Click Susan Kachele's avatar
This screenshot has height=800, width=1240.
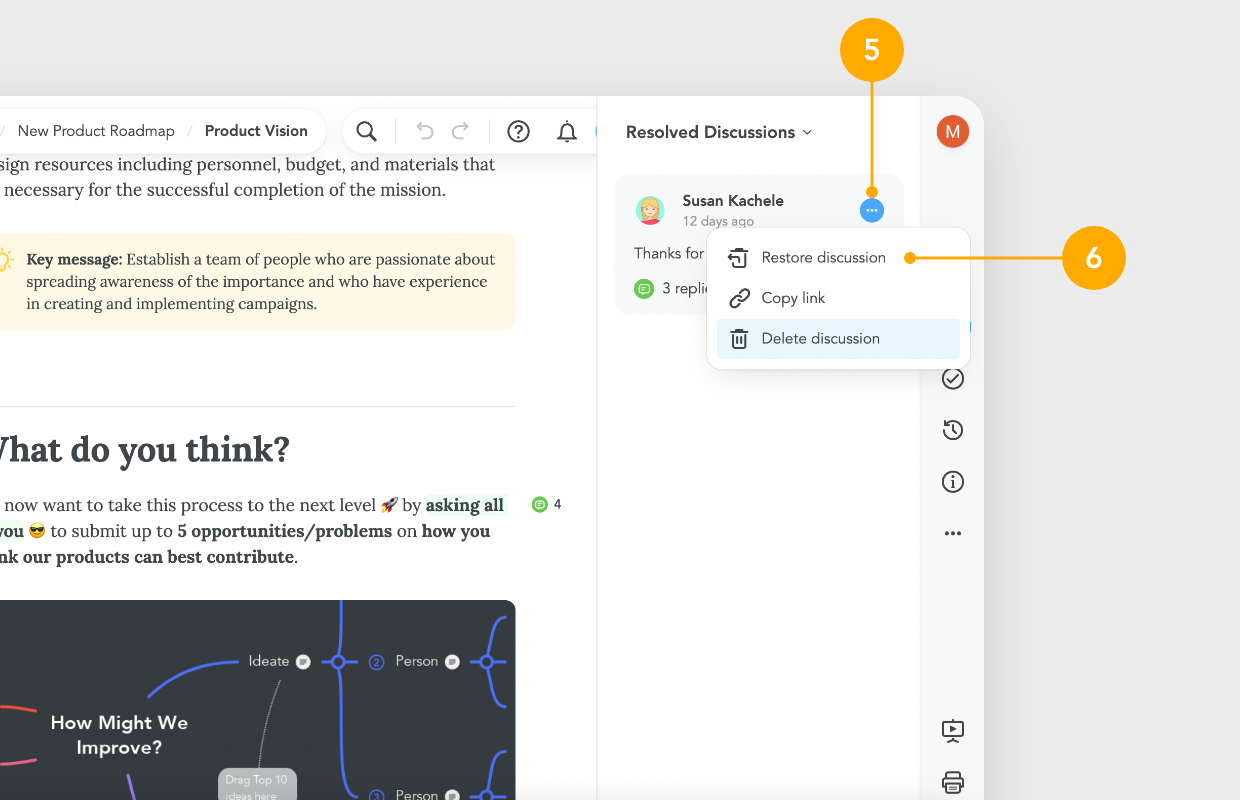click(x=651, y=210)
